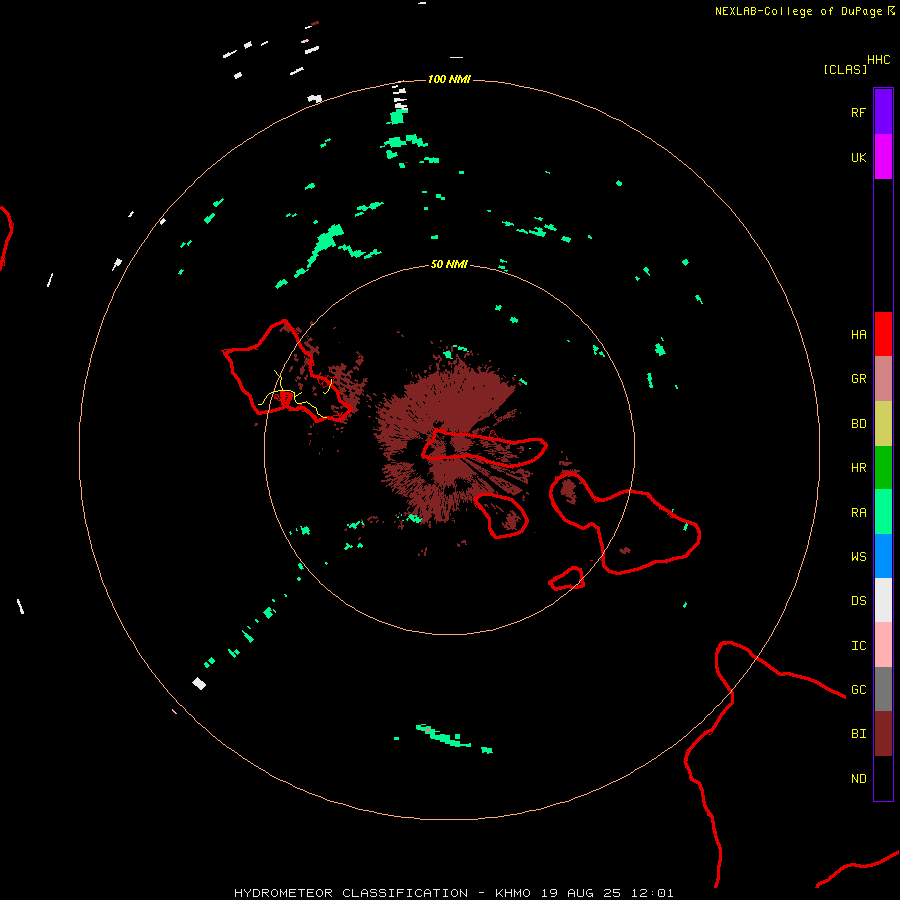Click the HR dark green swatch
This screenshot has height=900, width=900.
pyautogui.click(x=883, y=468)
